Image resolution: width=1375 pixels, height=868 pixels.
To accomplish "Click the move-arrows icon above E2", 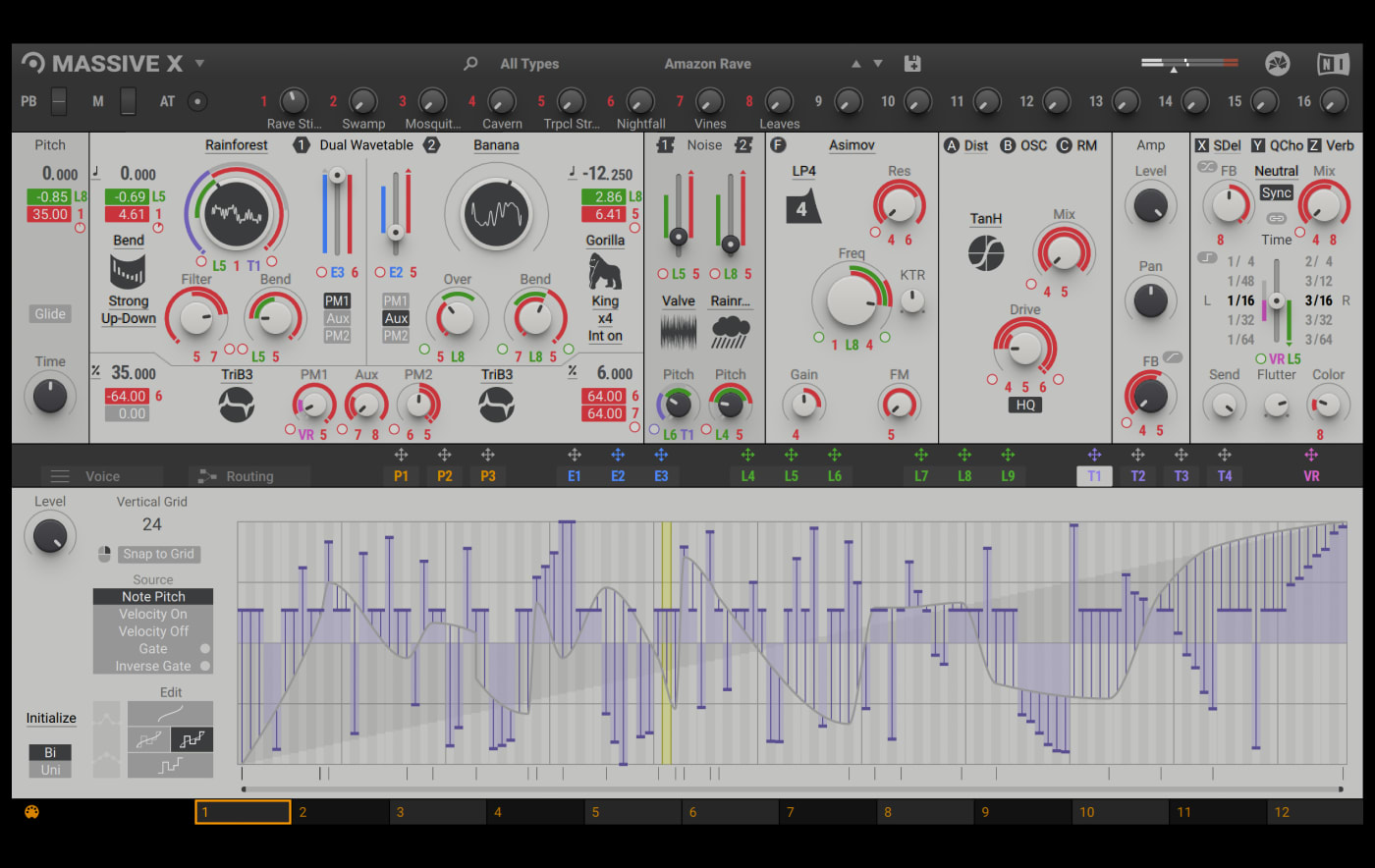I will tap(618, 455).
